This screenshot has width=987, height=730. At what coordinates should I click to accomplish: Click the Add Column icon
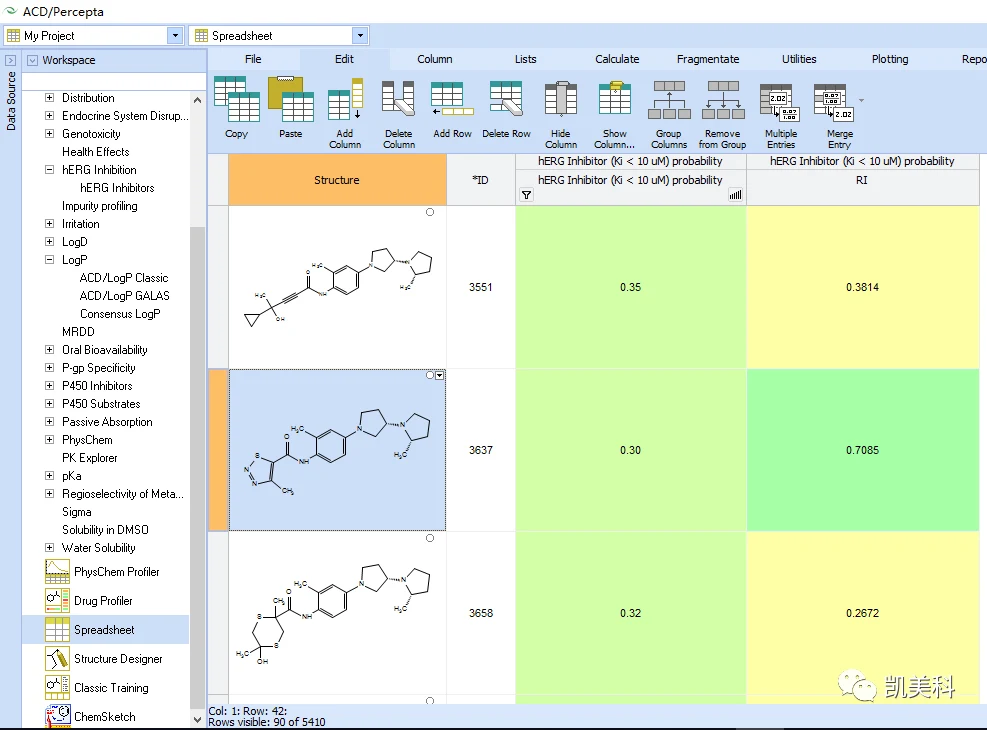point(345,99)
